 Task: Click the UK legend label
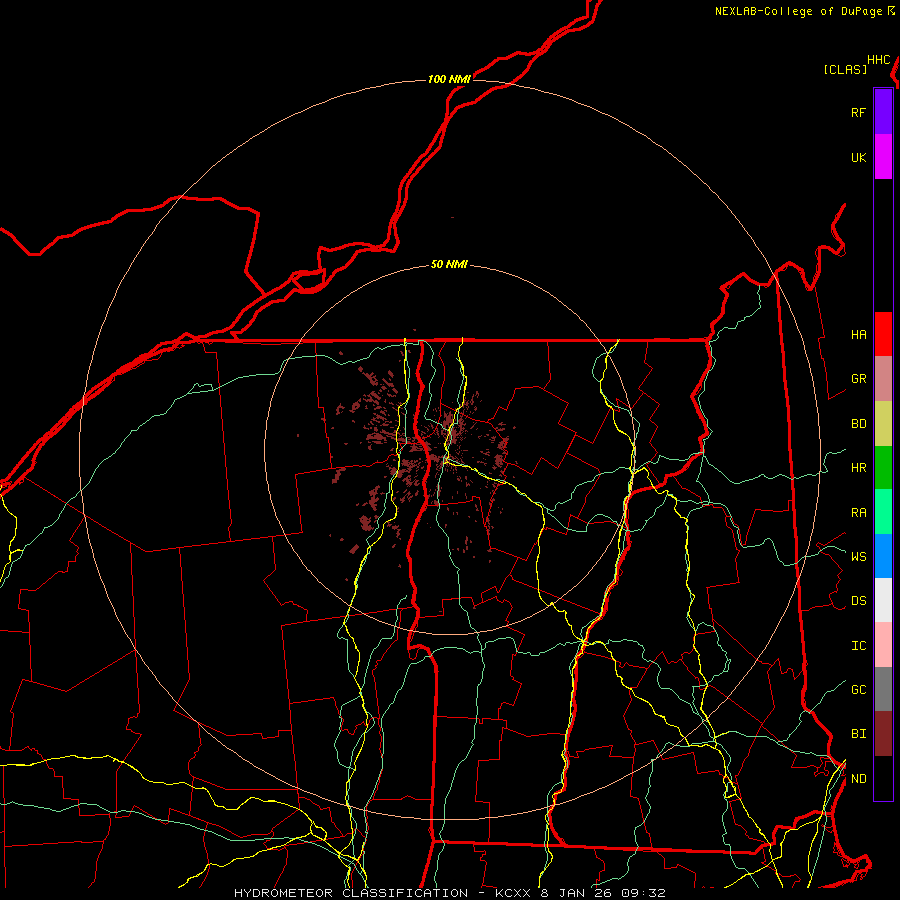858,157
